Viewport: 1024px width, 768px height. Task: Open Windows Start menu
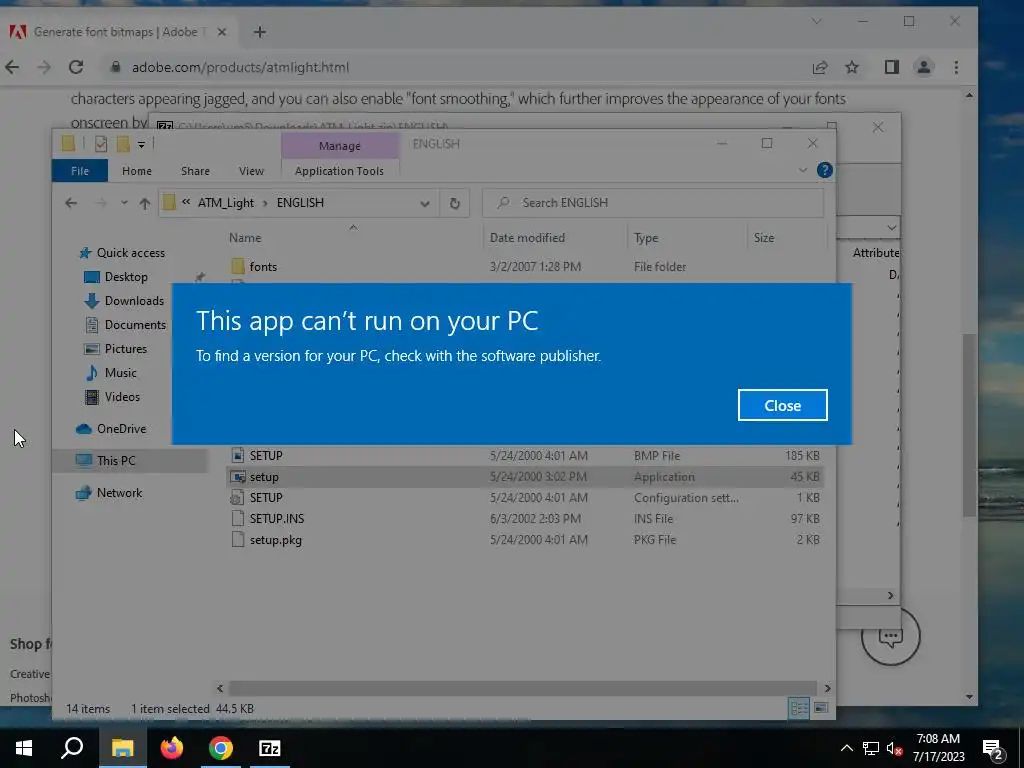(x=24, y=748)
